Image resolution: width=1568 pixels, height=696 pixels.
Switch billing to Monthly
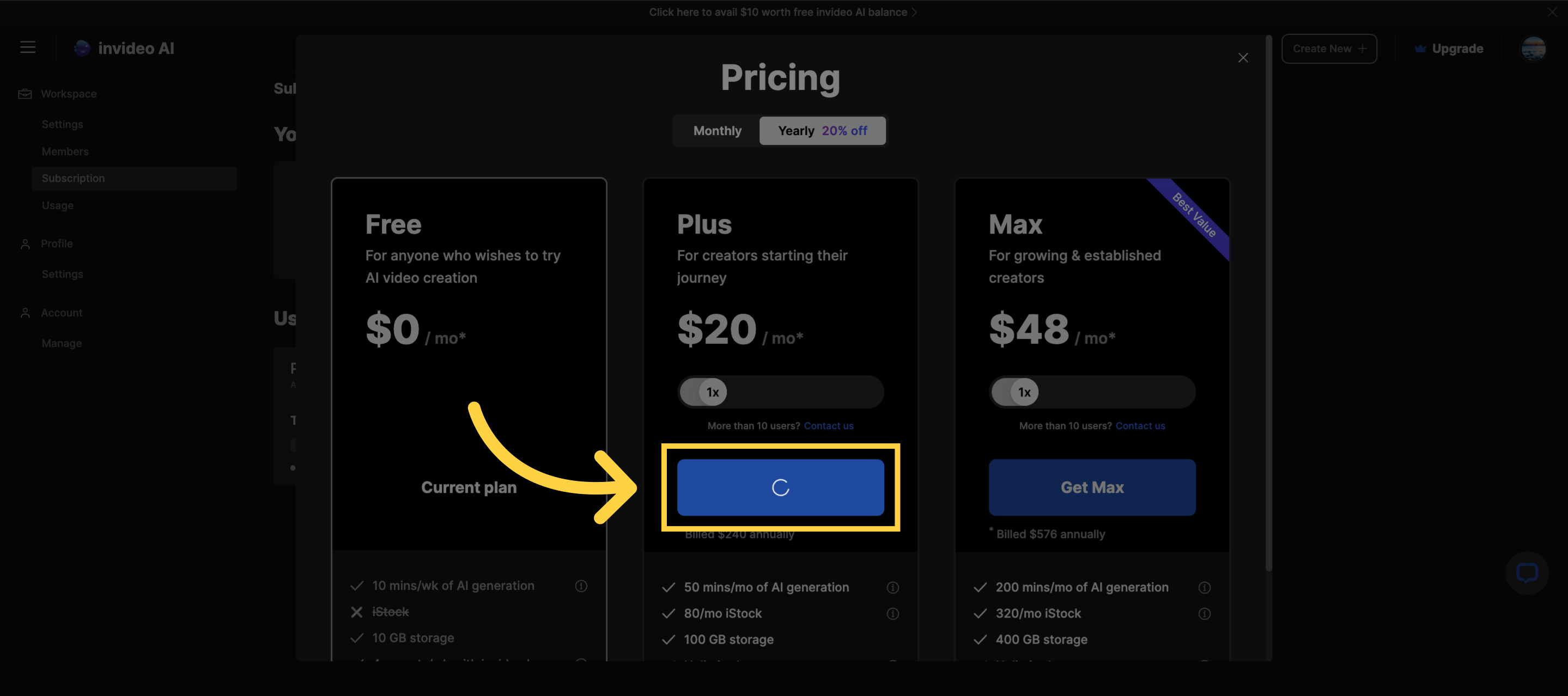pos(717,131)
